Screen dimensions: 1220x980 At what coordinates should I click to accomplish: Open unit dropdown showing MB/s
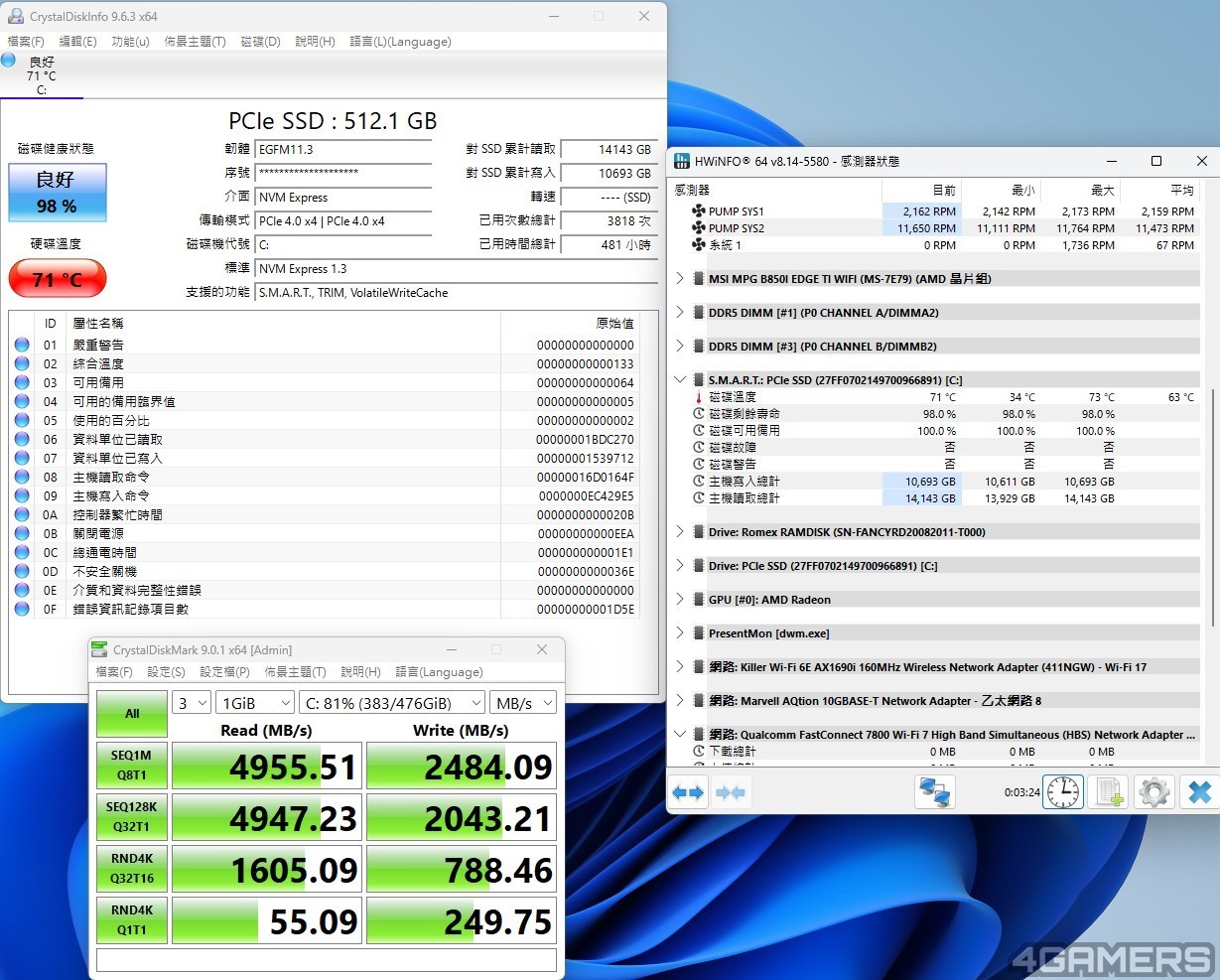tap(523, 703)
